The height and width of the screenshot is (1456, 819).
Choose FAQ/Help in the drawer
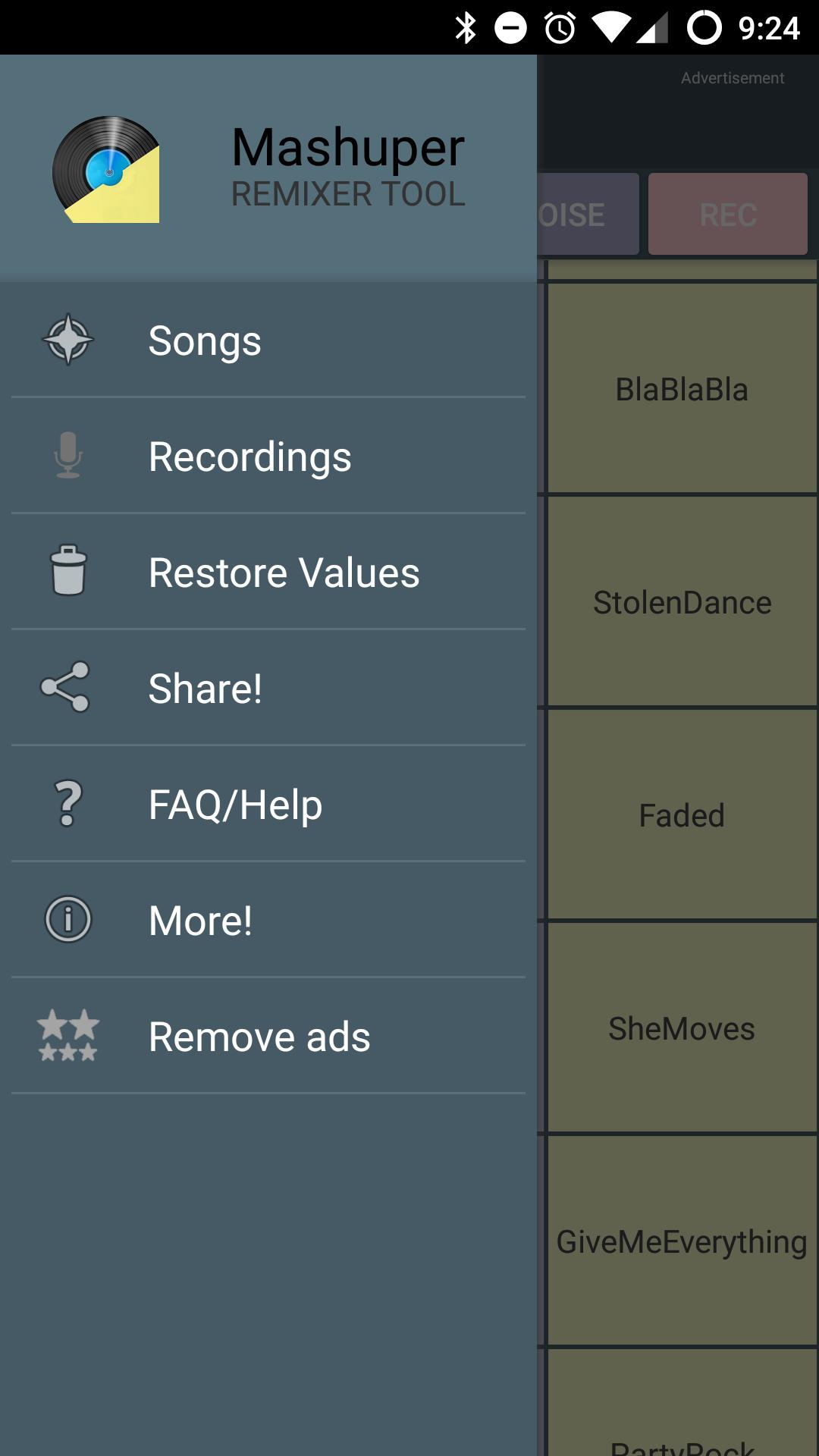tap(235, 805)
